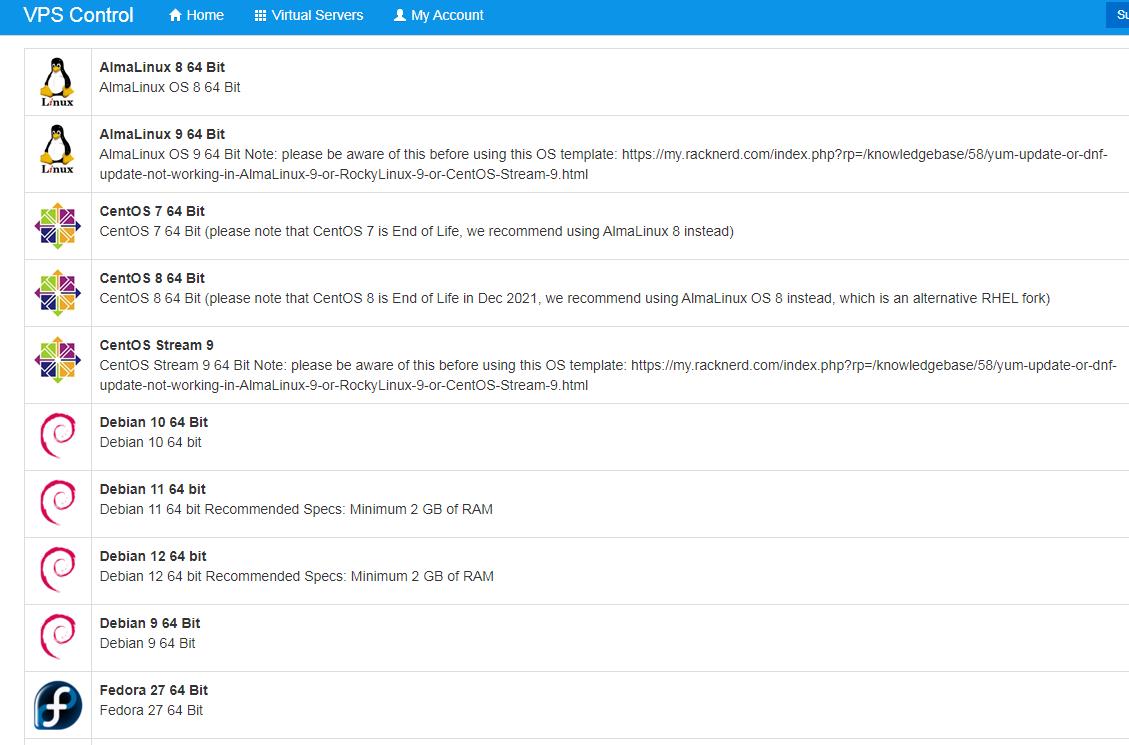Viewport: 1129px width, 745px height.
Task: Choose the CentOS Stream 9 logo icon
Action: point(58,360)
